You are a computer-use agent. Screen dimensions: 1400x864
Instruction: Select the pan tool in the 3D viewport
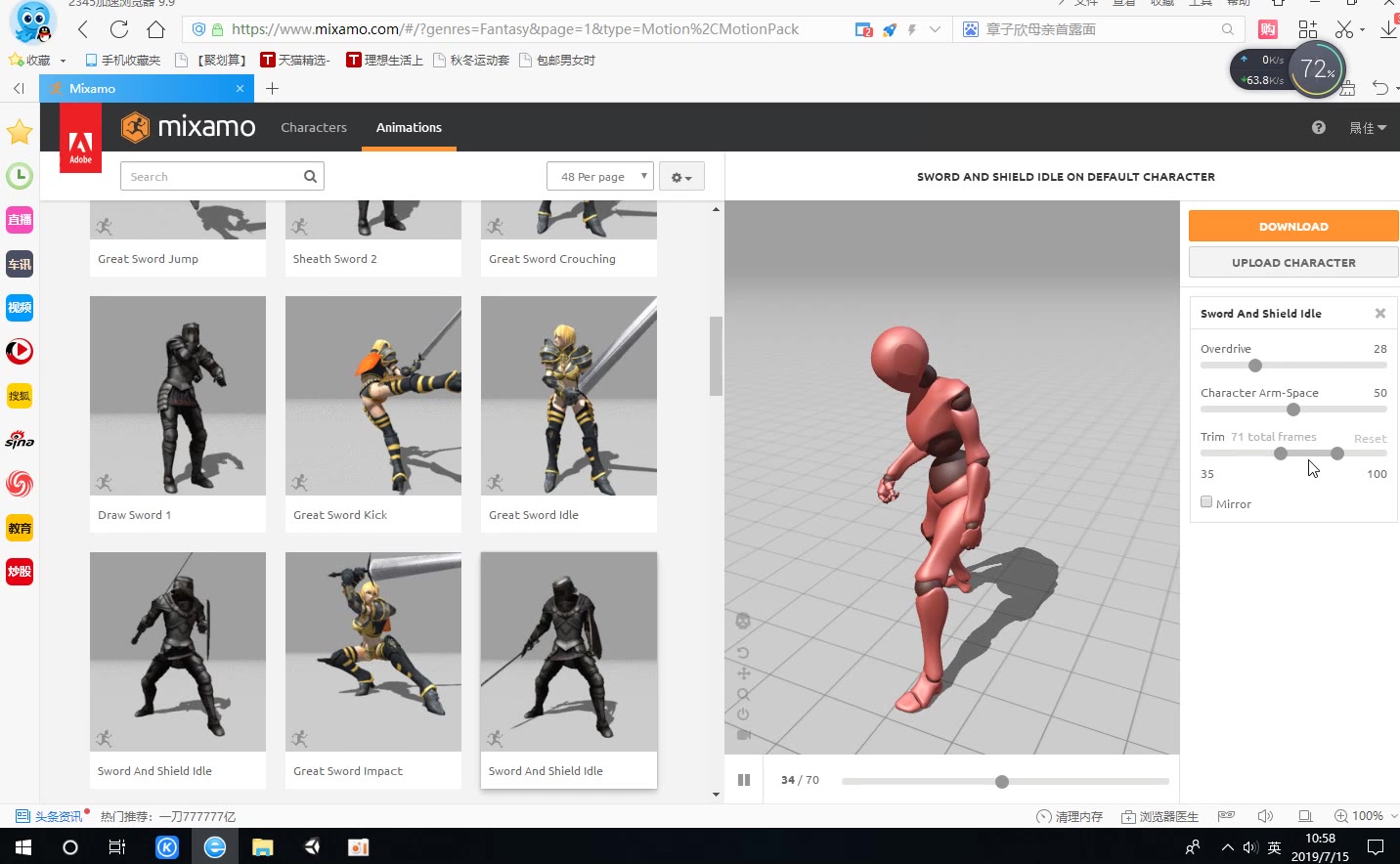(743, 673)
